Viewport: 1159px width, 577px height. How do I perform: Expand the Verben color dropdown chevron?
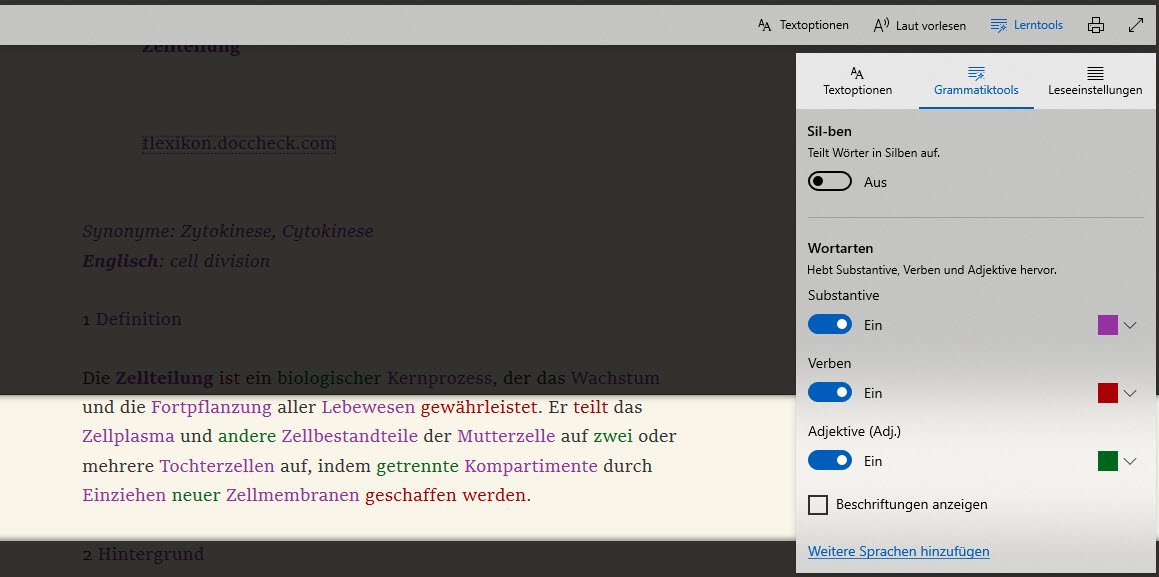[x=1129, y=393]
